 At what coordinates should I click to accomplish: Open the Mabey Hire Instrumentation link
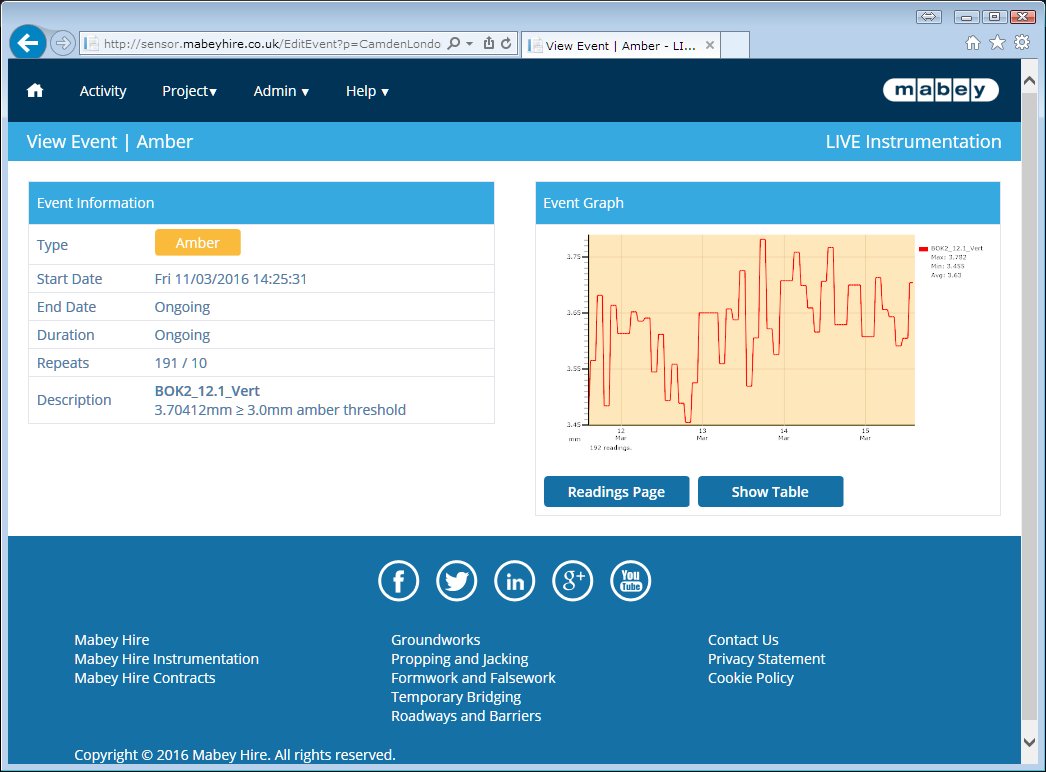tap(166, 659)
